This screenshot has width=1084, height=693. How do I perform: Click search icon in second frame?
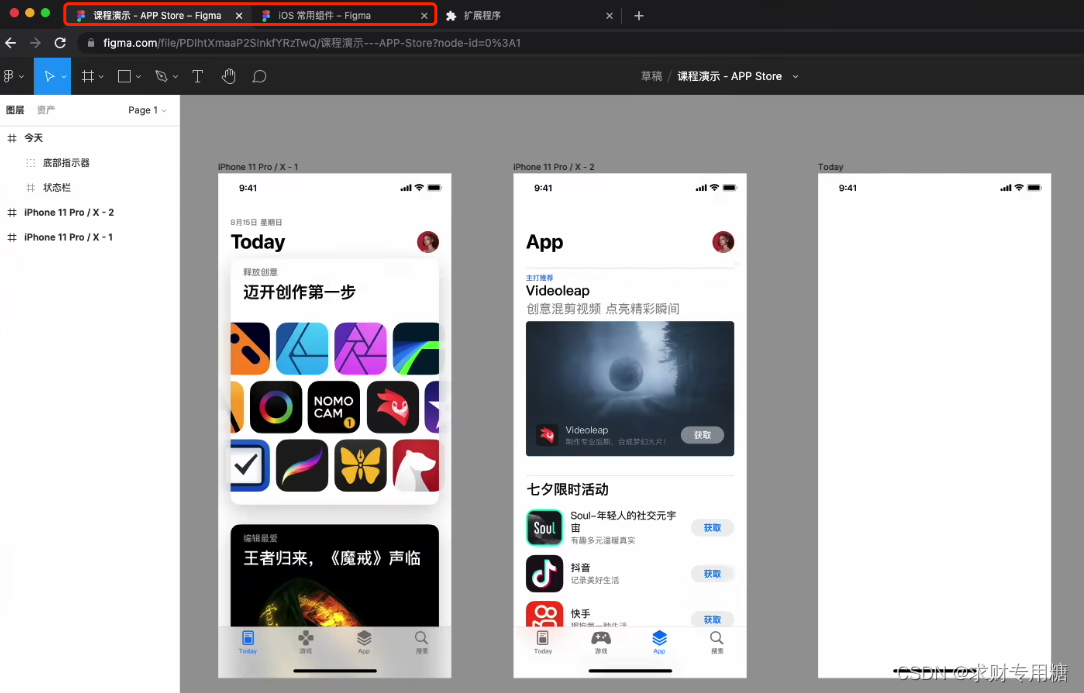click(x=717, y=638)
